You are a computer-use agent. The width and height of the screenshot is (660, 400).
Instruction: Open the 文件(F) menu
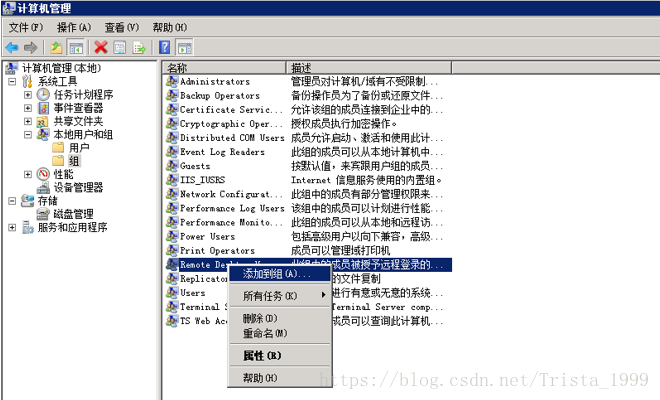(26, 28)
